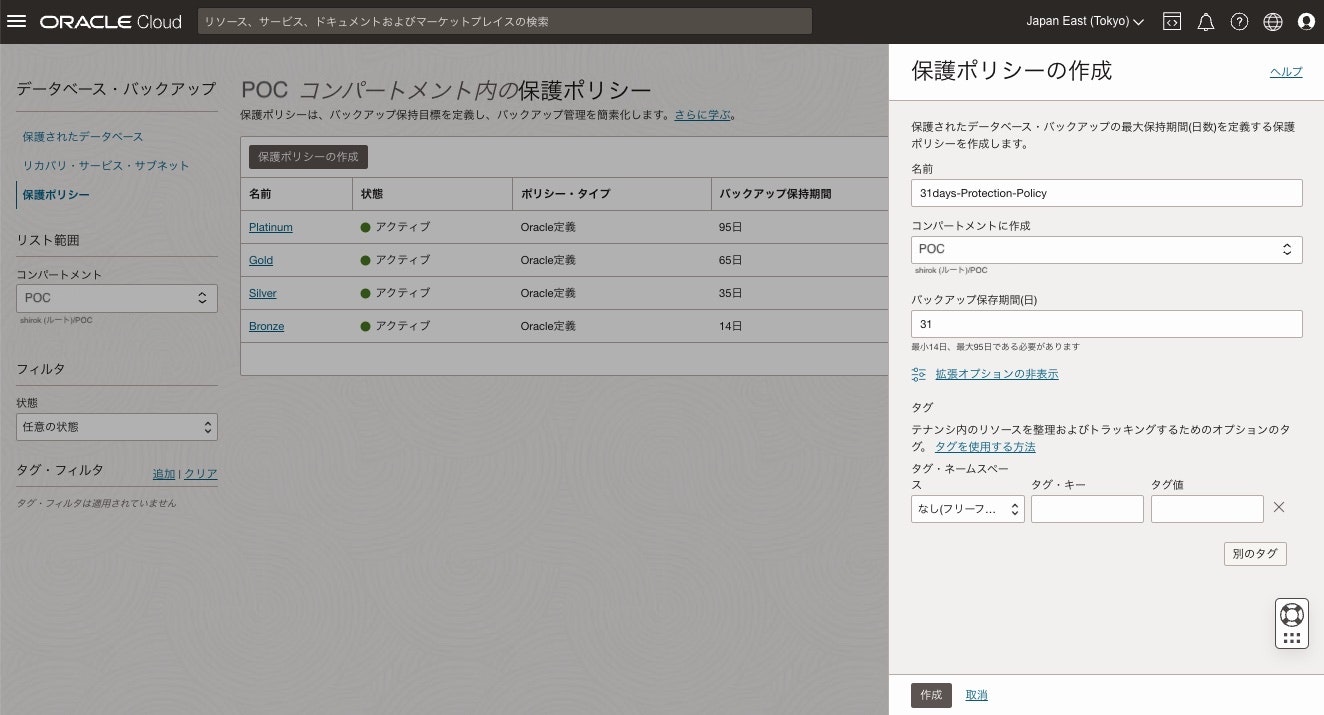This screenshot has width=1324, height=715.
Task: Click the バックアップ保持期間 column header
Action: 775,193
